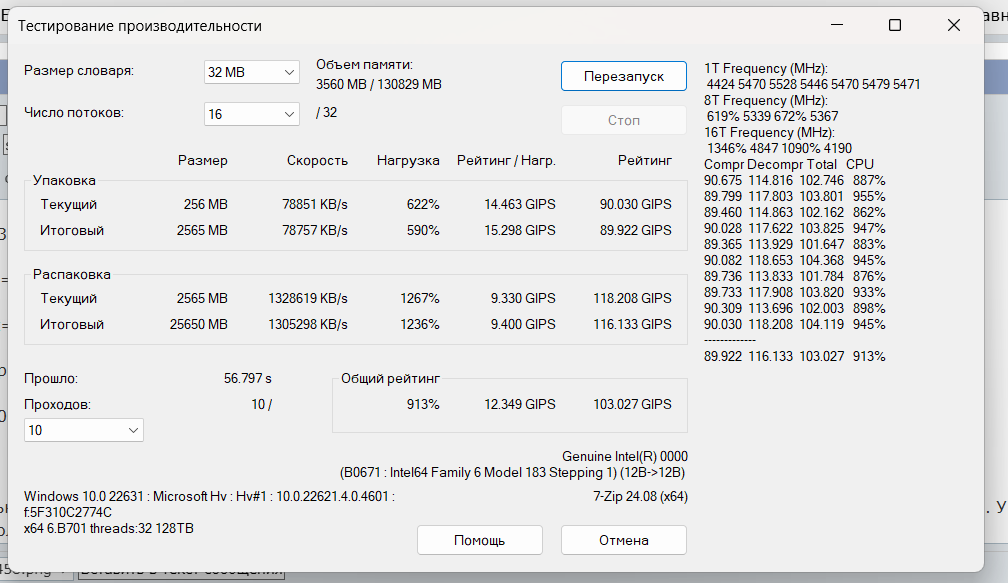
Task: Click the Число потоков label
Action: tap(74, 113)
